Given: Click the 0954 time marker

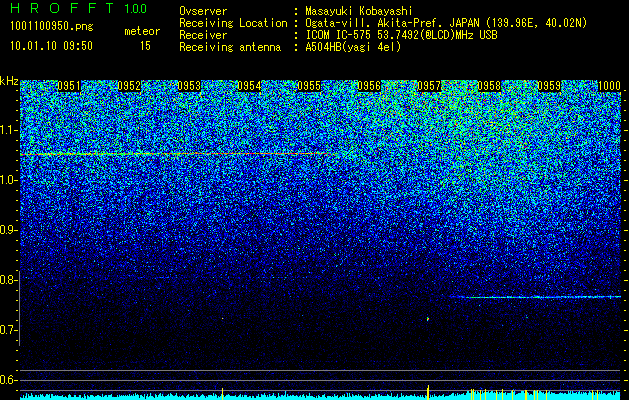Looking at the screenshot, I should point(249,86).
